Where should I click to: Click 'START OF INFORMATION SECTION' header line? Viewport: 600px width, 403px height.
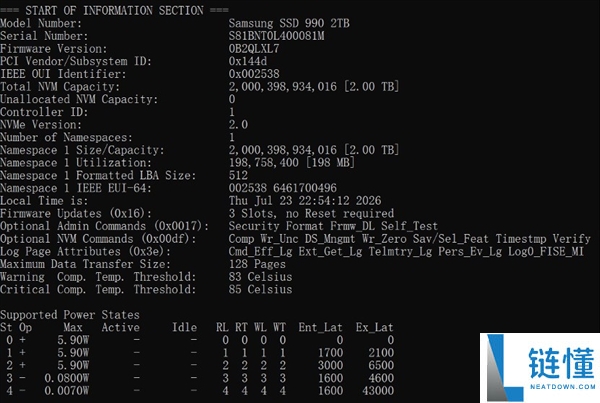(x=114, y=10)
